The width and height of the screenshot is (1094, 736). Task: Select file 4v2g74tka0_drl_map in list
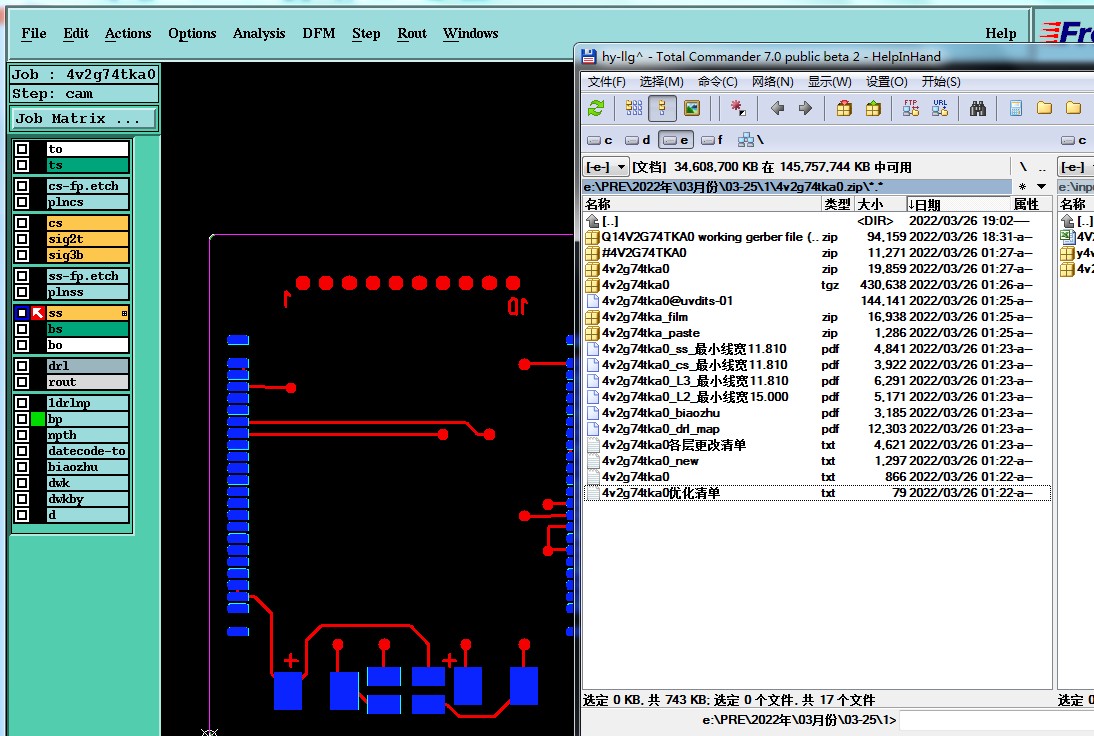[x=660, y=429]
